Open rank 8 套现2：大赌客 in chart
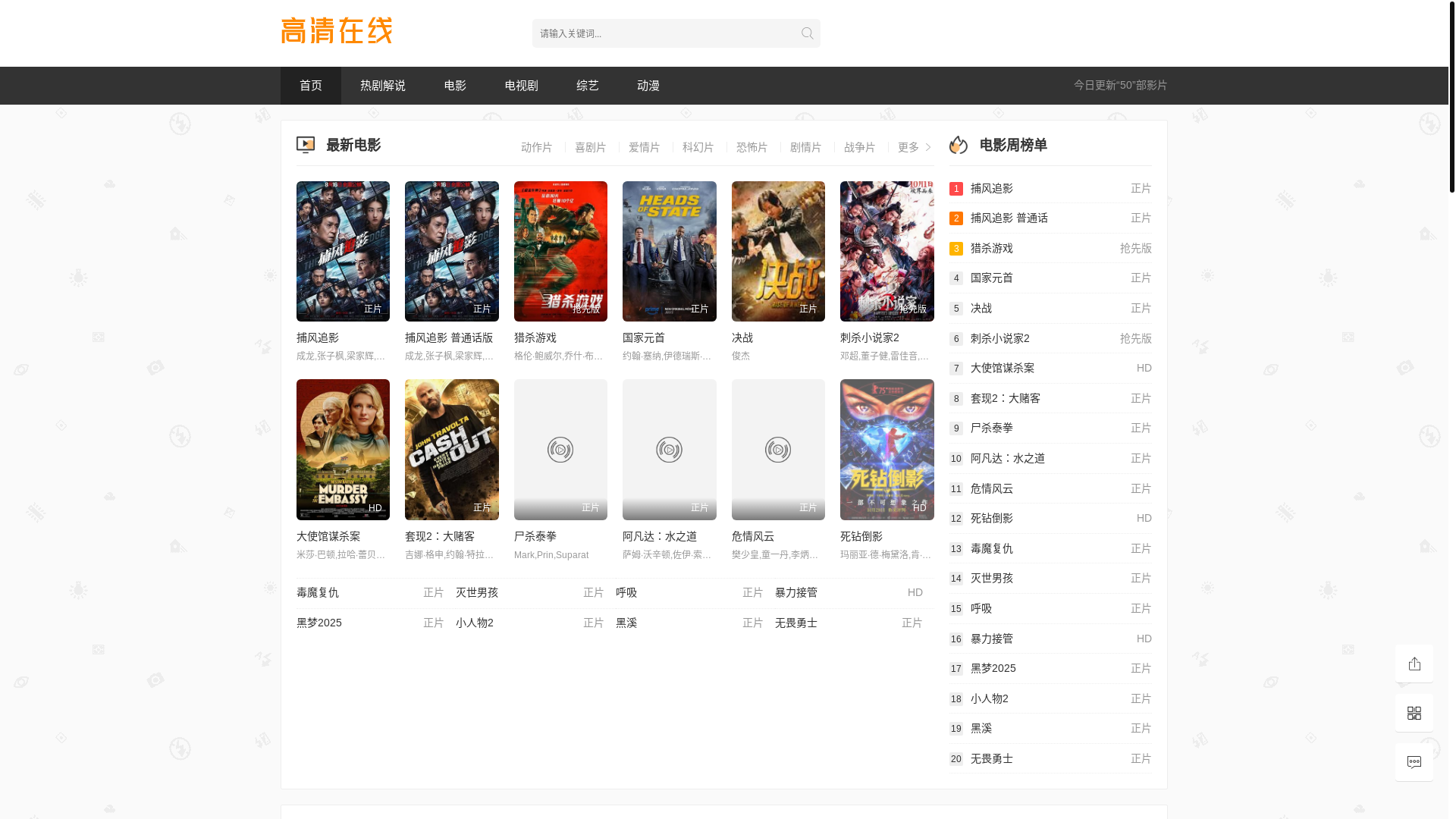The image size is (1456, 819). [1050, 398]
